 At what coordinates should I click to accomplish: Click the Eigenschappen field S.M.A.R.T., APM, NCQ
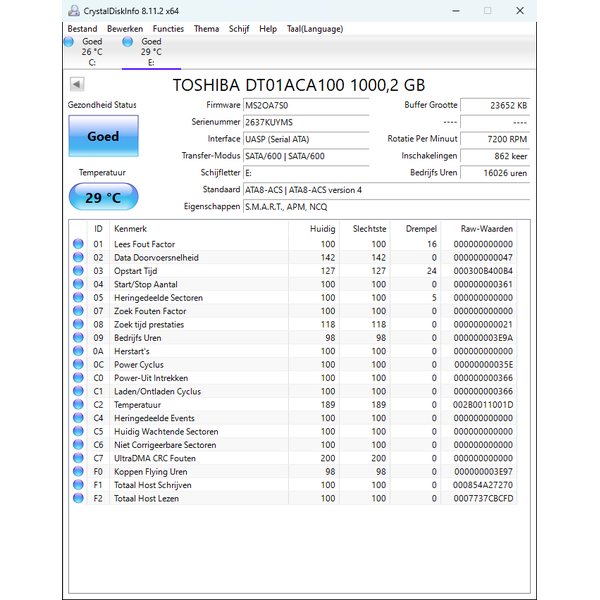point(386,207)
